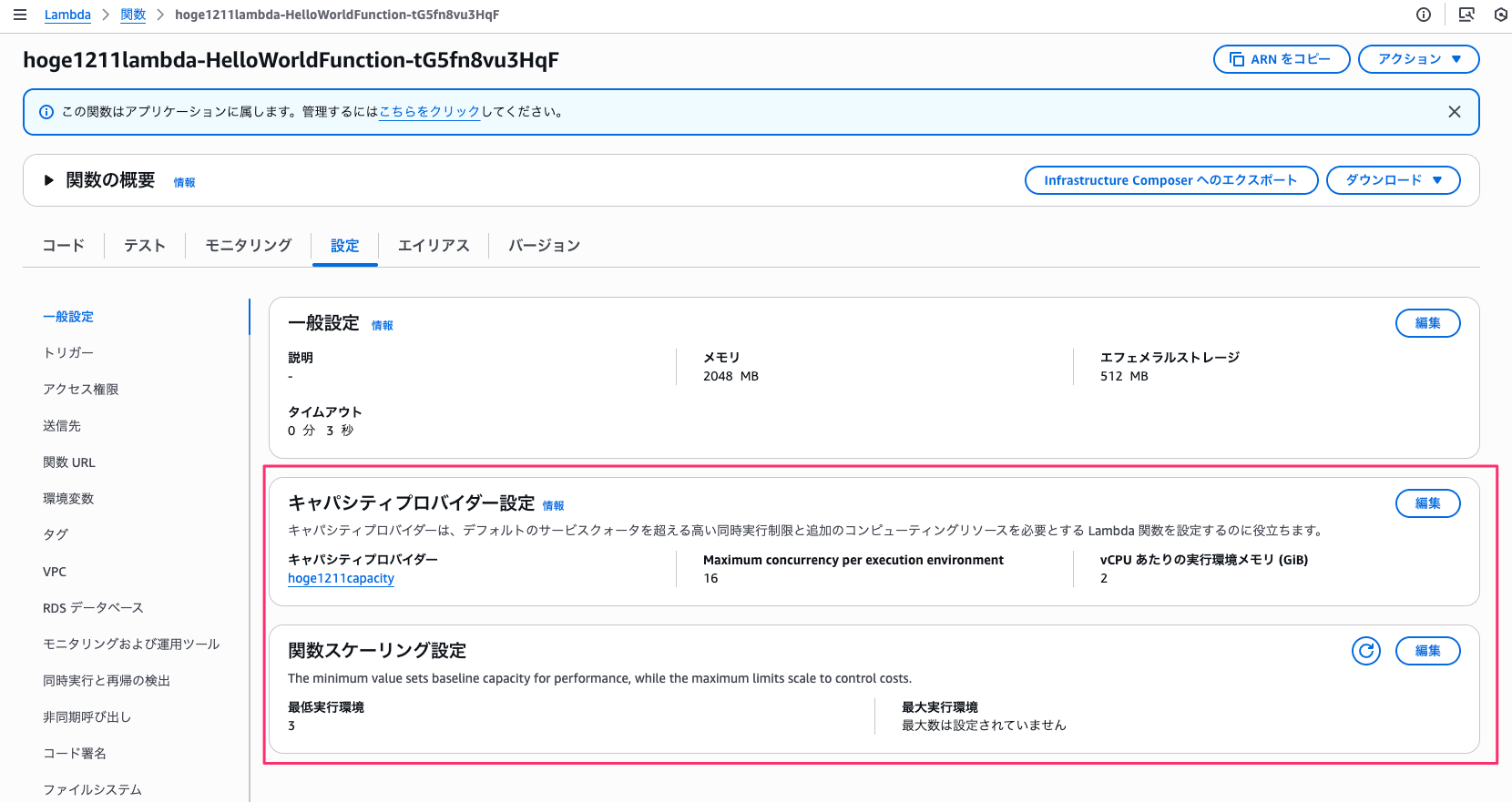
Task: Click the hexagon settings icon in top right
Action: click(1501, 15)
